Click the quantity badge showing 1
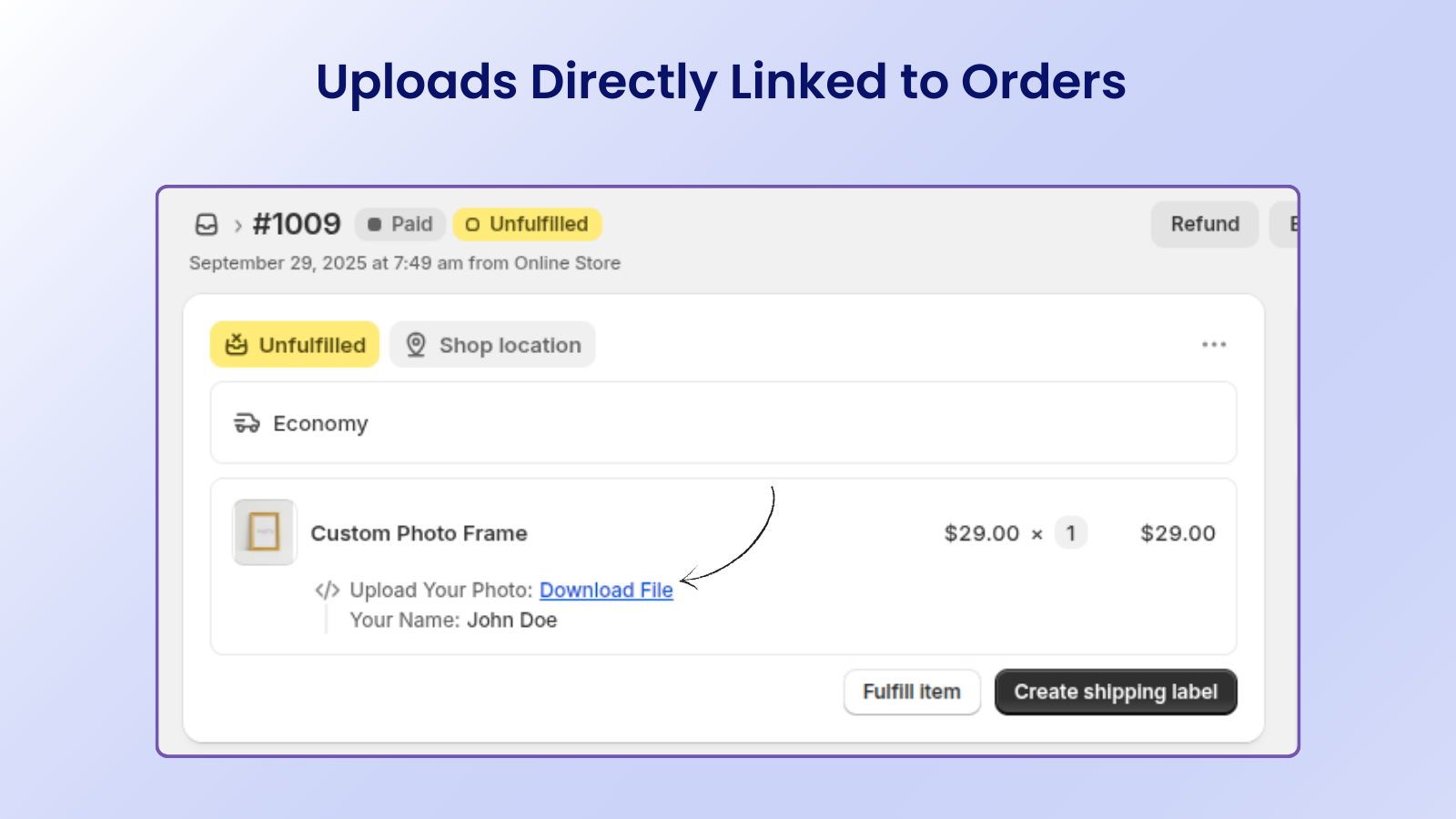1456x819 pixels. (x=1071, y=533)
